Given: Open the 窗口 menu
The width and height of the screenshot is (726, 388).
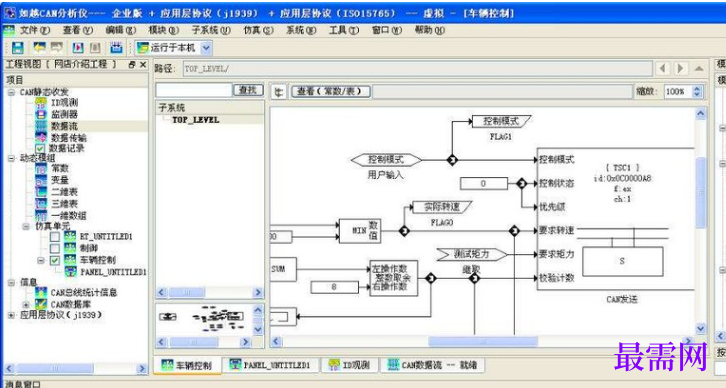Looking at the screenshot, I should coord(387,30).
